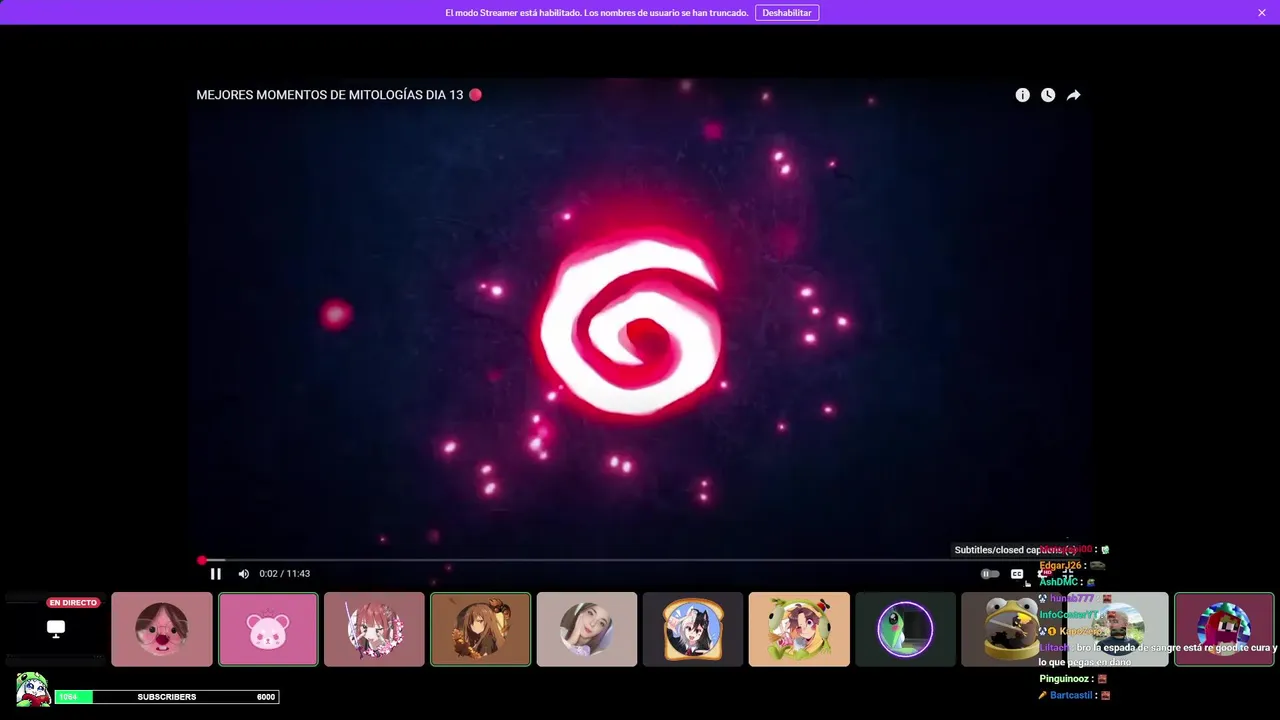Click chat username EdgarJ26
The height and width of the screenshot is (720, 1280).
pos(1059,566)
